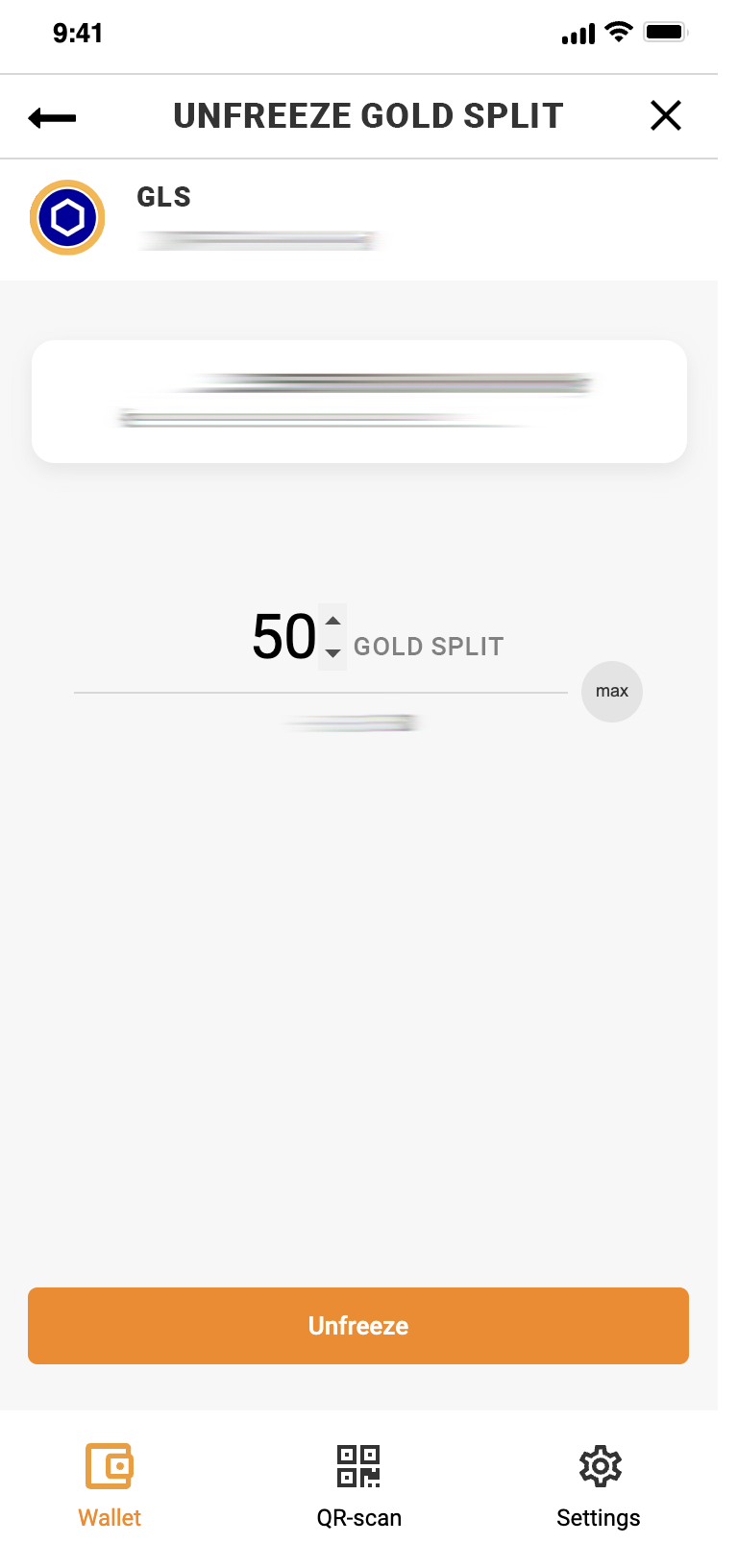Tap the GLS coin logo
The width and height of the screenshot is (738, 1568).
pos(67,217)
